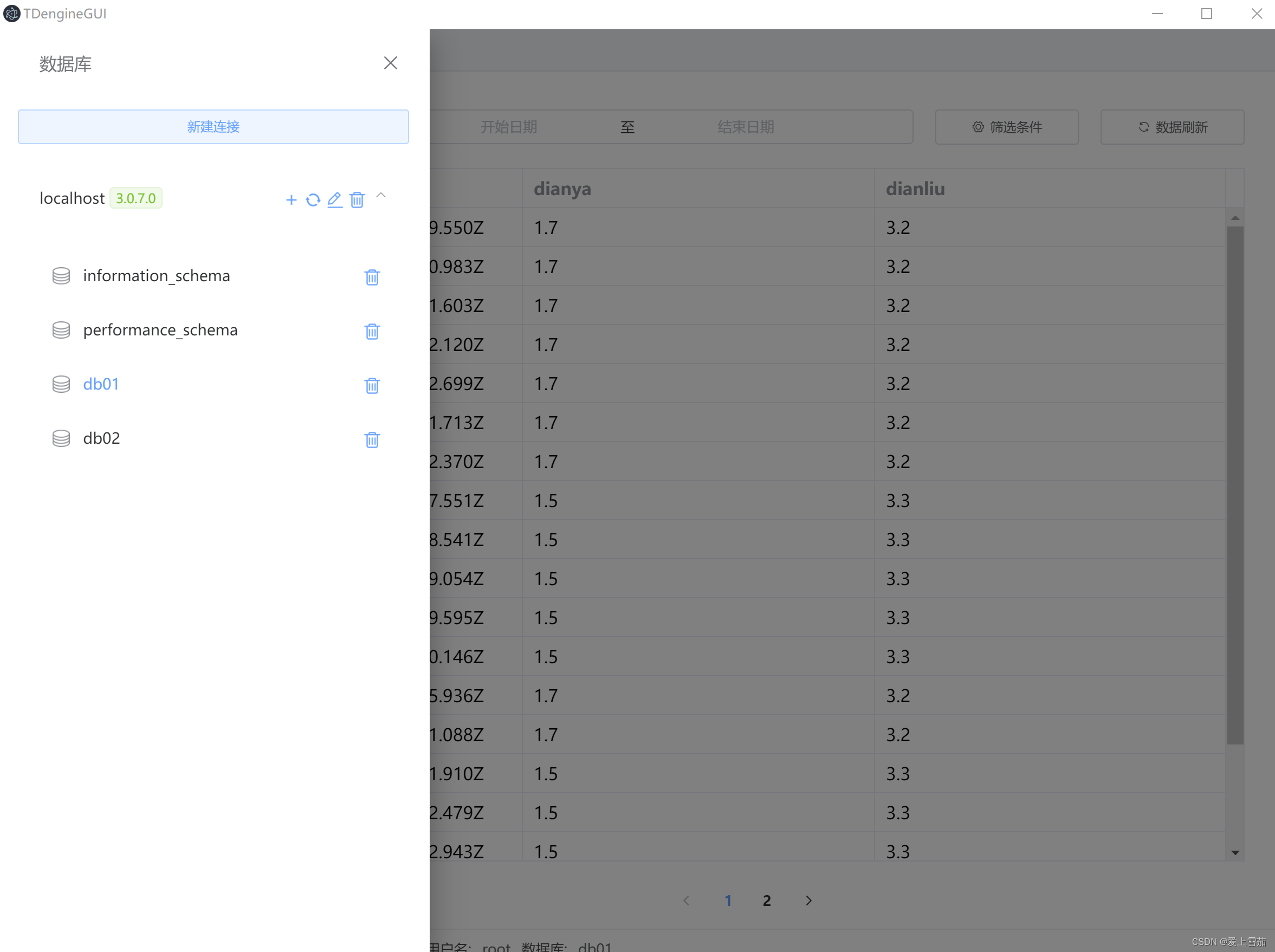Screen dimensions: 1275x952
Task: Click the plus icon to add a database
Action: point(292,199)
